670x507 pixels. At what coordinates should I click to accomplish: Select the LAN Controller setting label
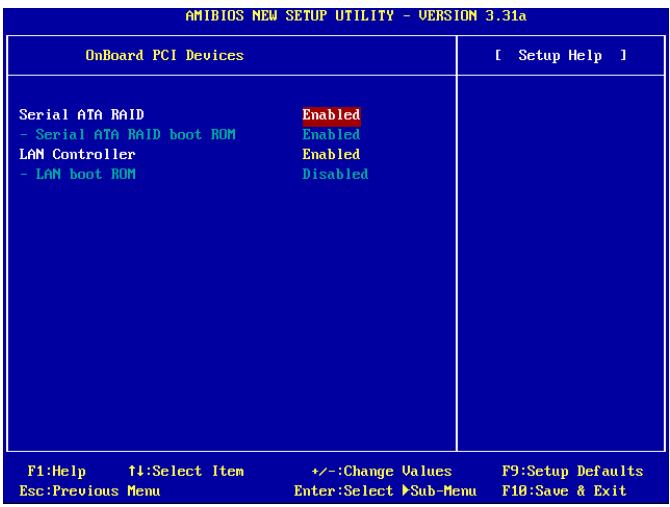pos(77,154)
